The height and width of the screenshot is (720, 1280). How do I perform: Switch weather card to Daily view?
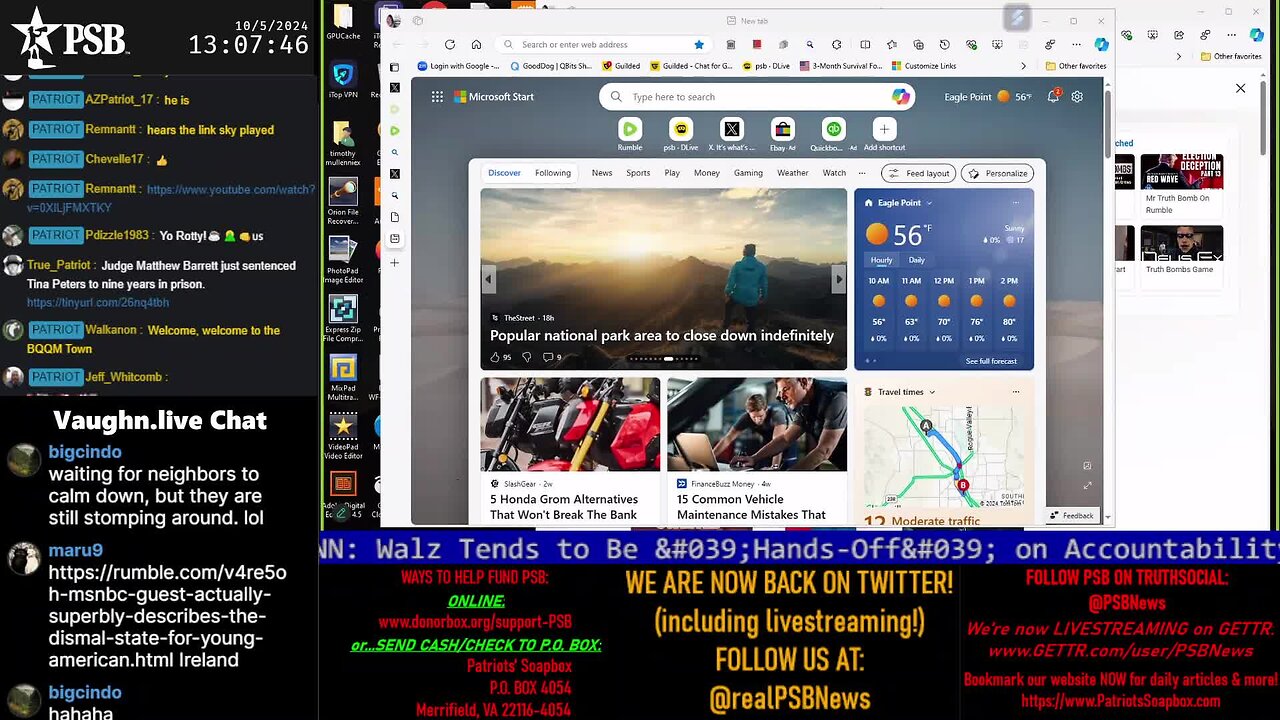916,260
